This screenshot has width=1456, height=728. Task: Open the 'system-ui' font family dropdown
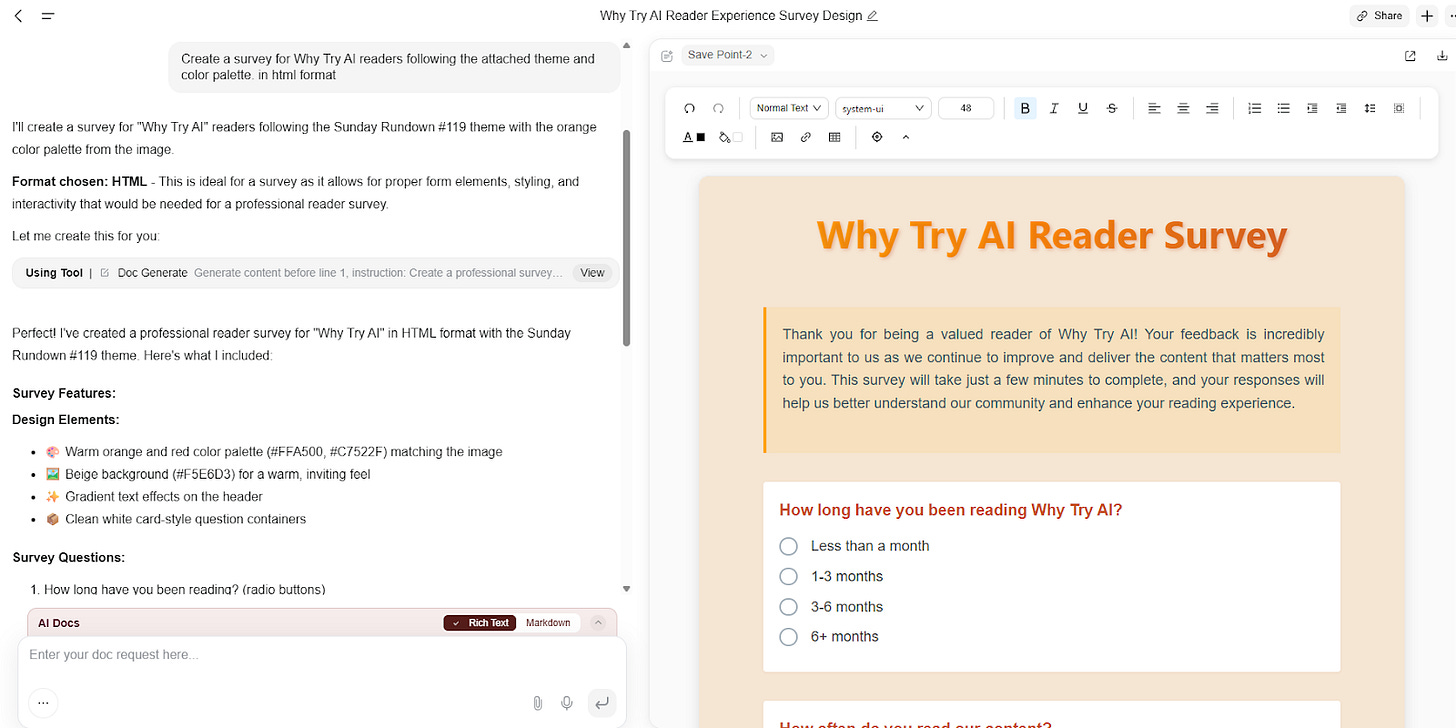coord(882,108)
